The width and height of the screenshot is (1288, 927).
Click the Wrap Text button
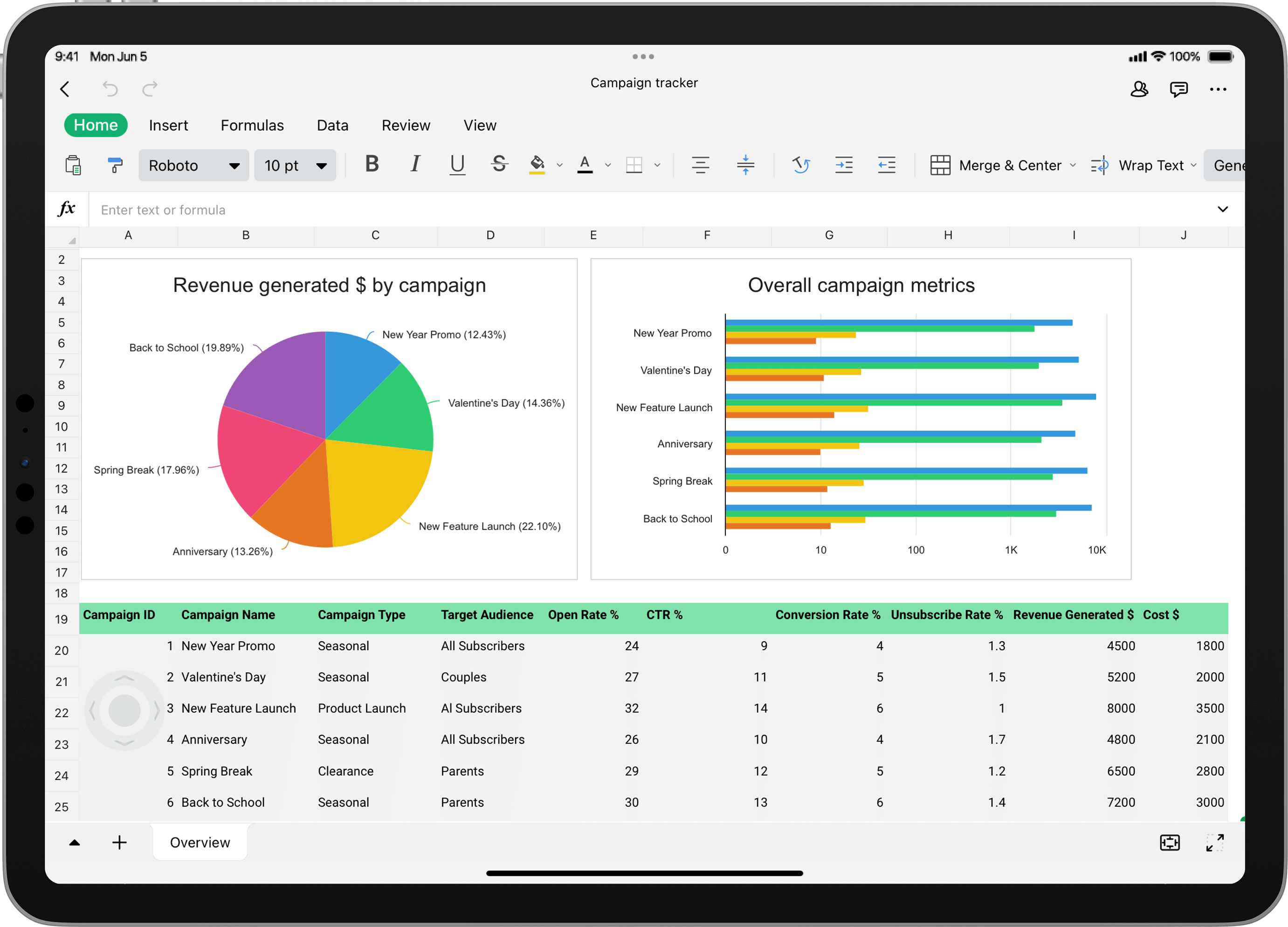[1139, 165]
